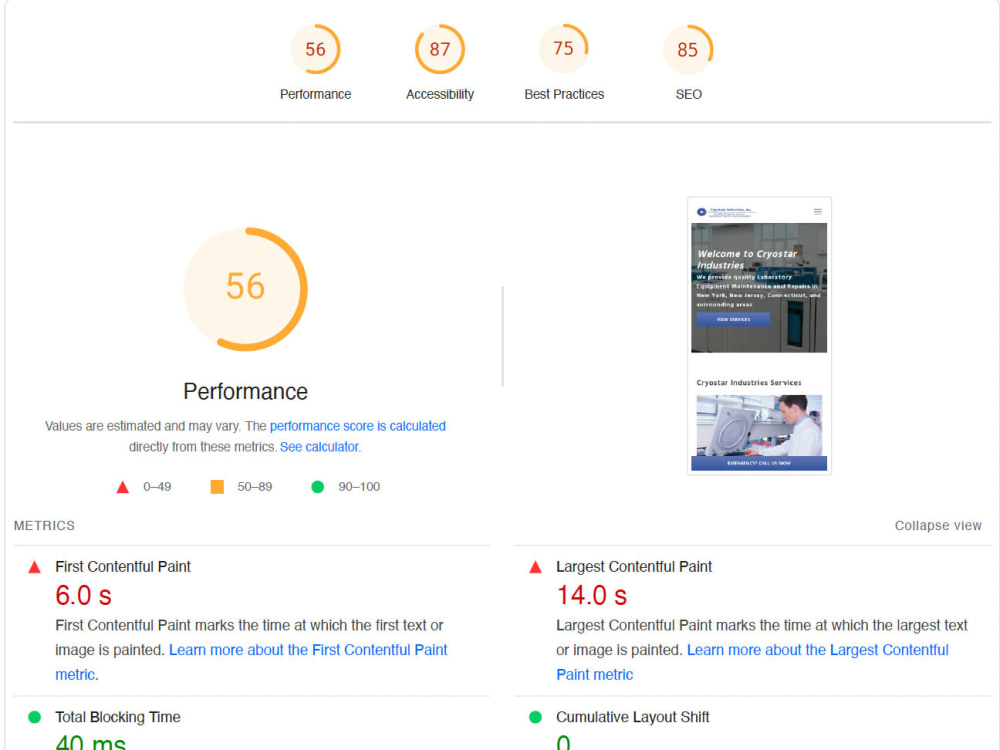This screenshot has width=1000, height=750.
Task: Click the '14.0 s' value
Action: (x=592, y=596)
